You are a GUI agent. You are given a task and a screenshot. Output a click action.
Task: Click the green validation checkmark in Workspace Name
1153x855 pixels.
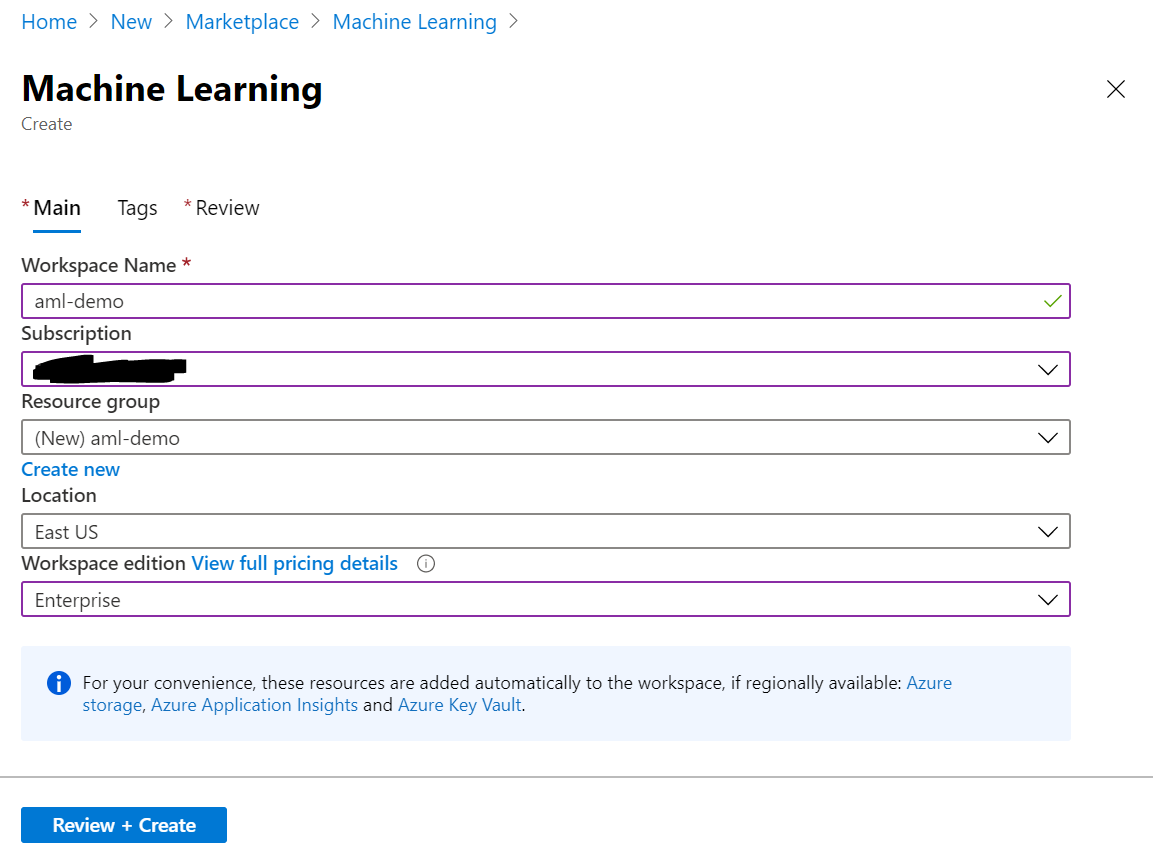point(1052,301)
